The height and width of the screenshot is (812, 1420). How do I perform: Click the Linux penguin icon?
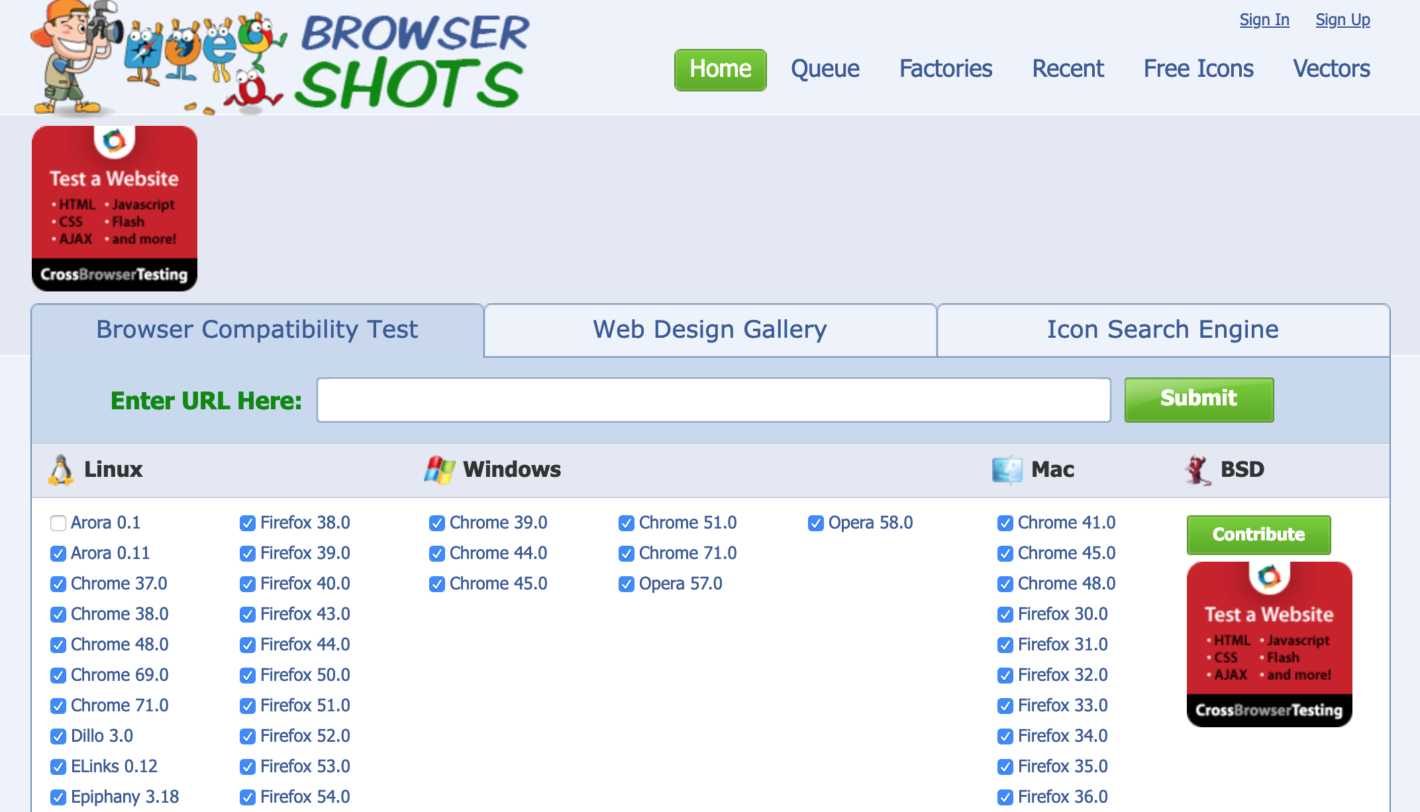(x=61, y=470)
